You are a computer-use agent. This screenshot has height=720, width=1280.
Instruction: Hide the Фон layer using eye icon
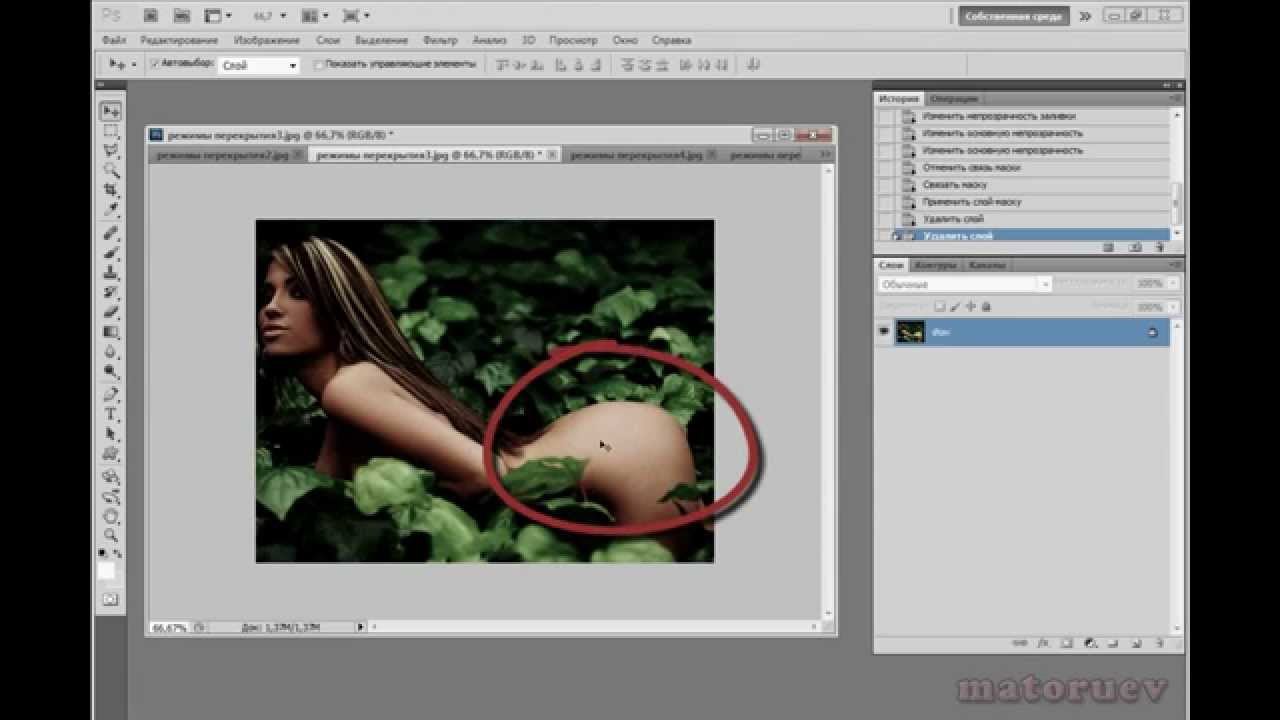click(x=884, y=332)
